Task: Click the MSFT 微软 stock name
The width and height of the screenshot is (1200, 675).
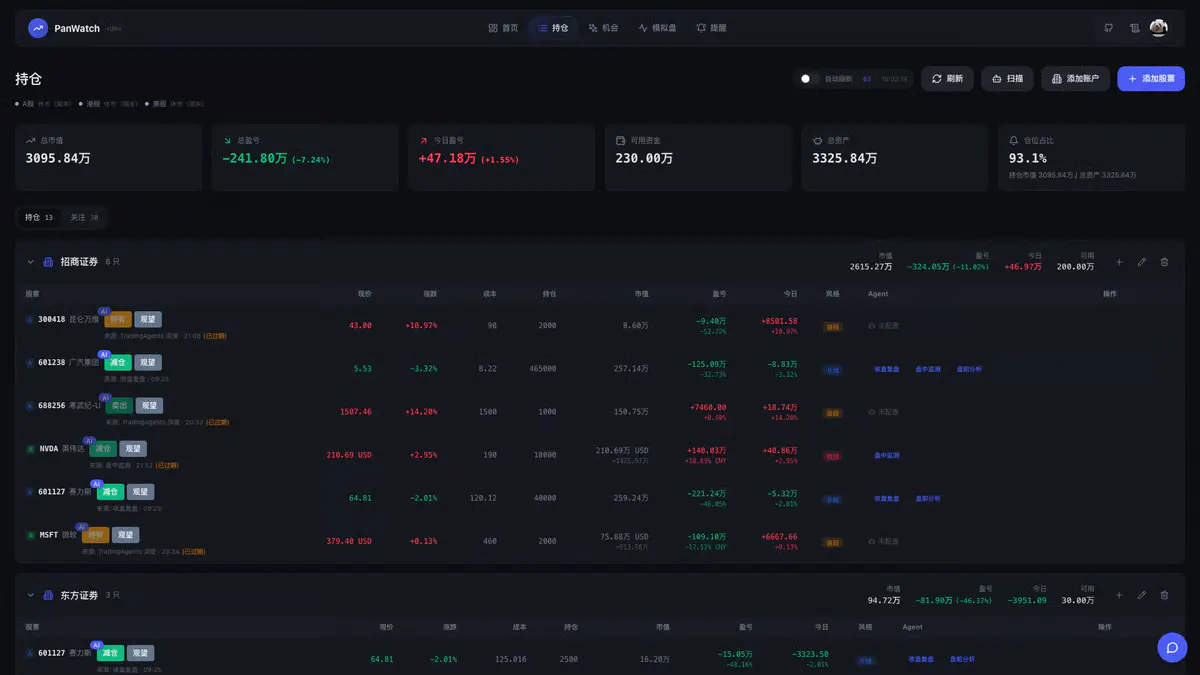Action: pos(58,535)
